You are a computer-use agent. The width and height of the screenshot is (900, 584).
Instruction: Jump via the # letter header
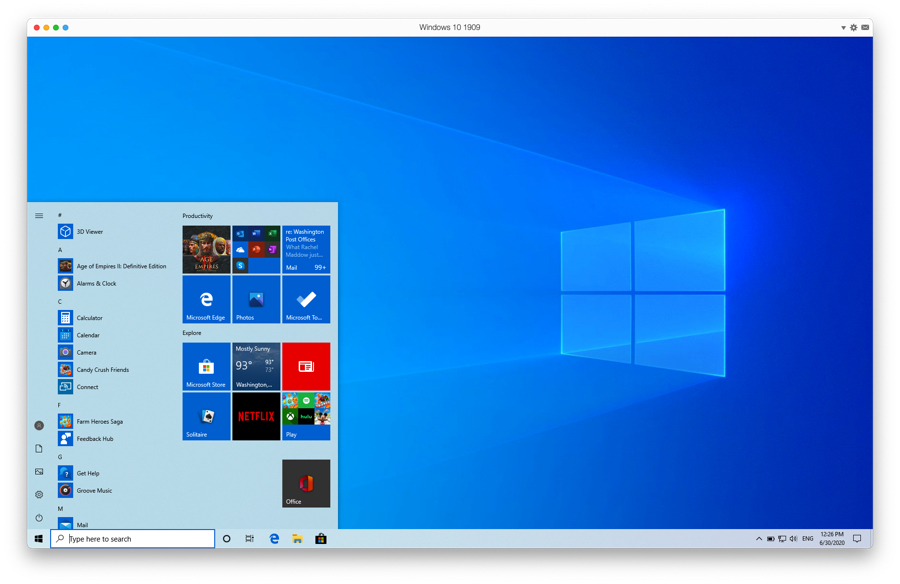60,215
